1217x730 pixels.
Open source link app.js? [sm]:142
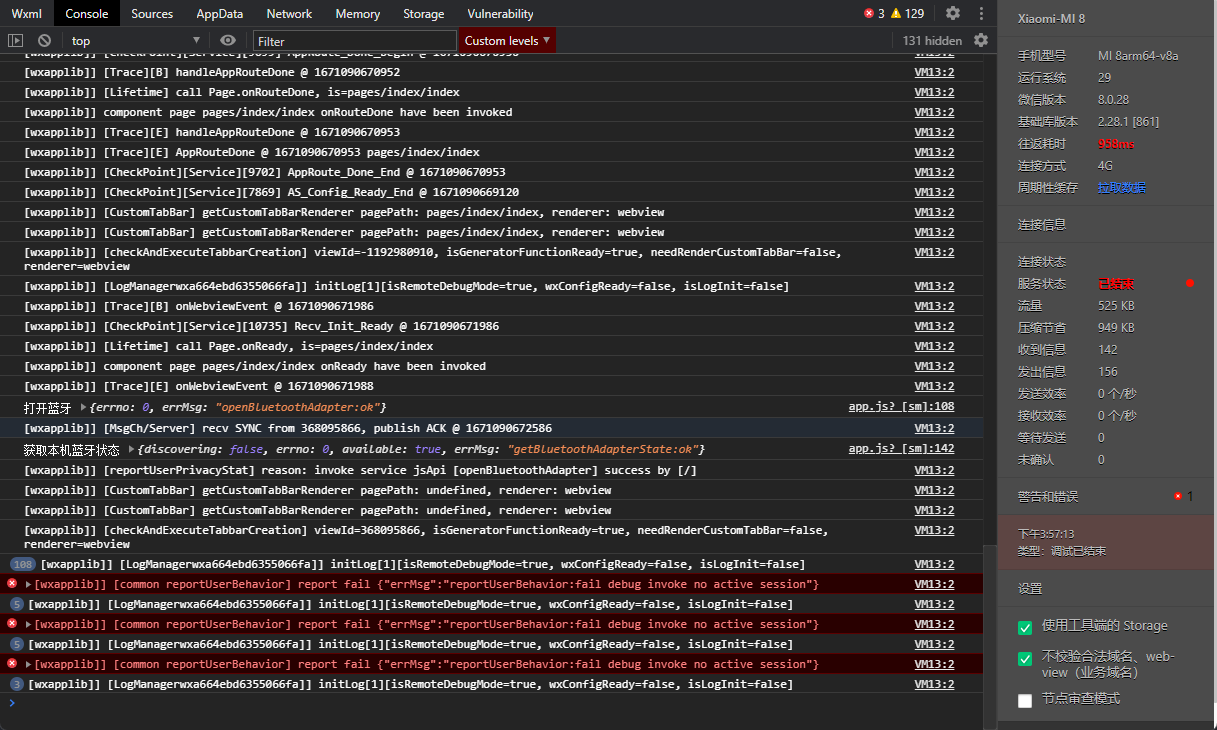coord(901,449)
